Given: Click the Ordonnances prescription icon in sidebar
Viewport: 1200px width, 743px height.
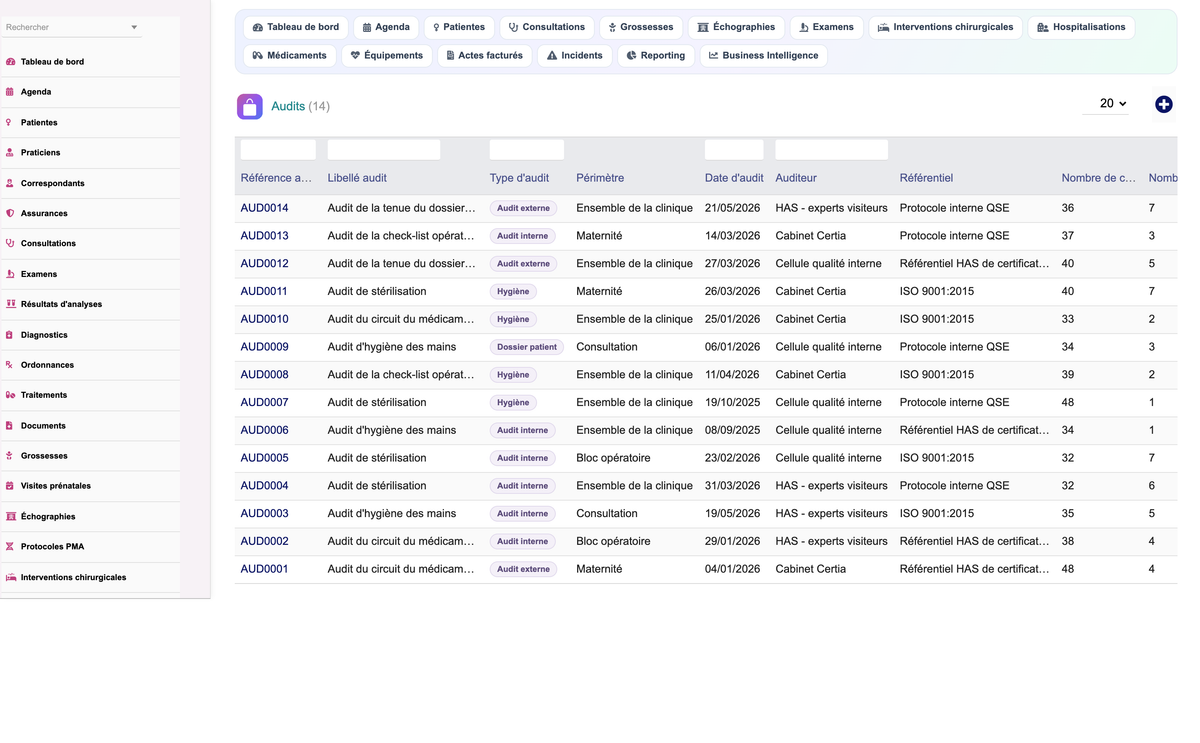Looking at the screenshot, I should (x=10, y=365).
